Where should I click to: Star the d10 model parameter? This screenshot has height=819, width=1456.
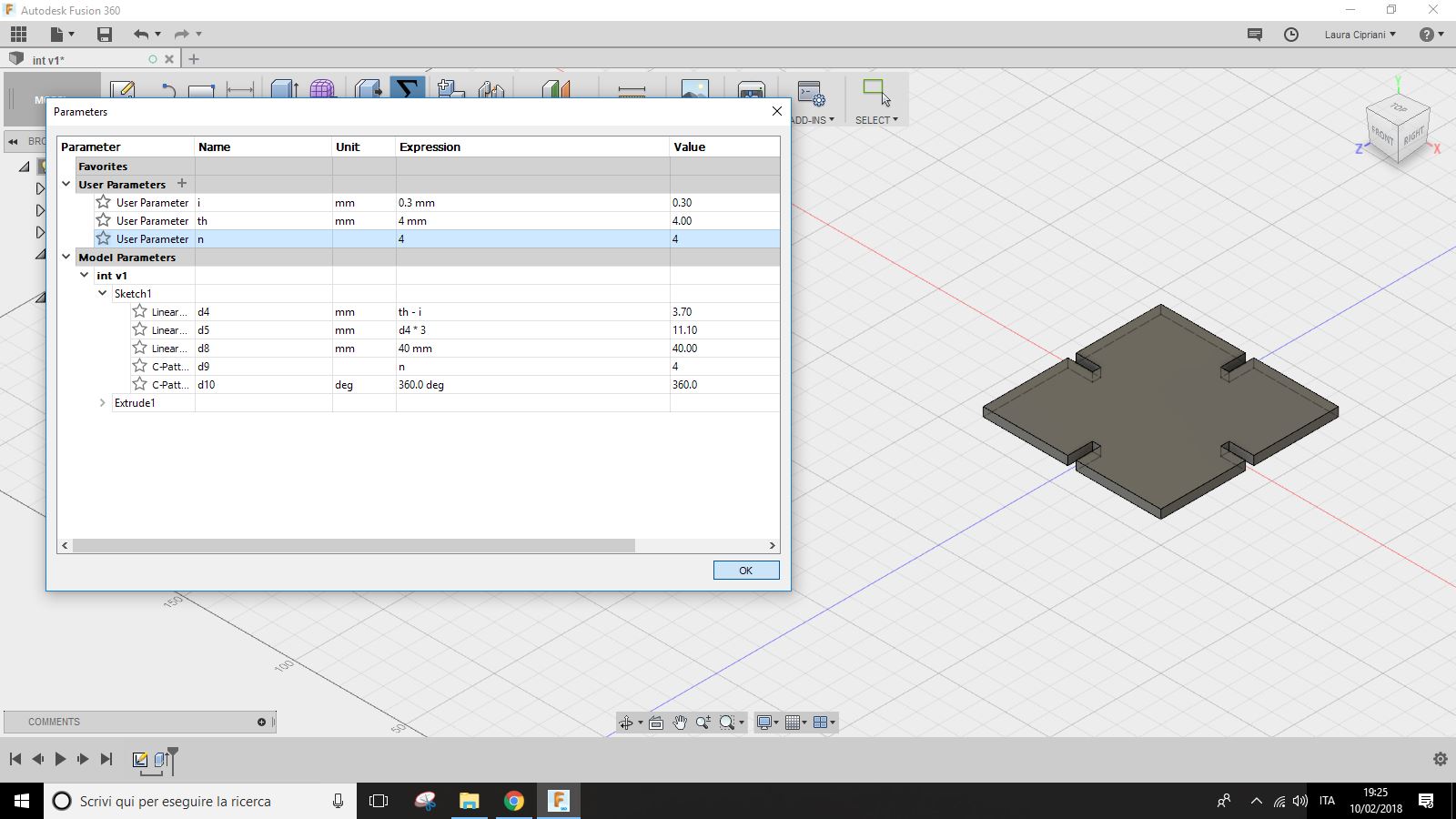point(139,384)
